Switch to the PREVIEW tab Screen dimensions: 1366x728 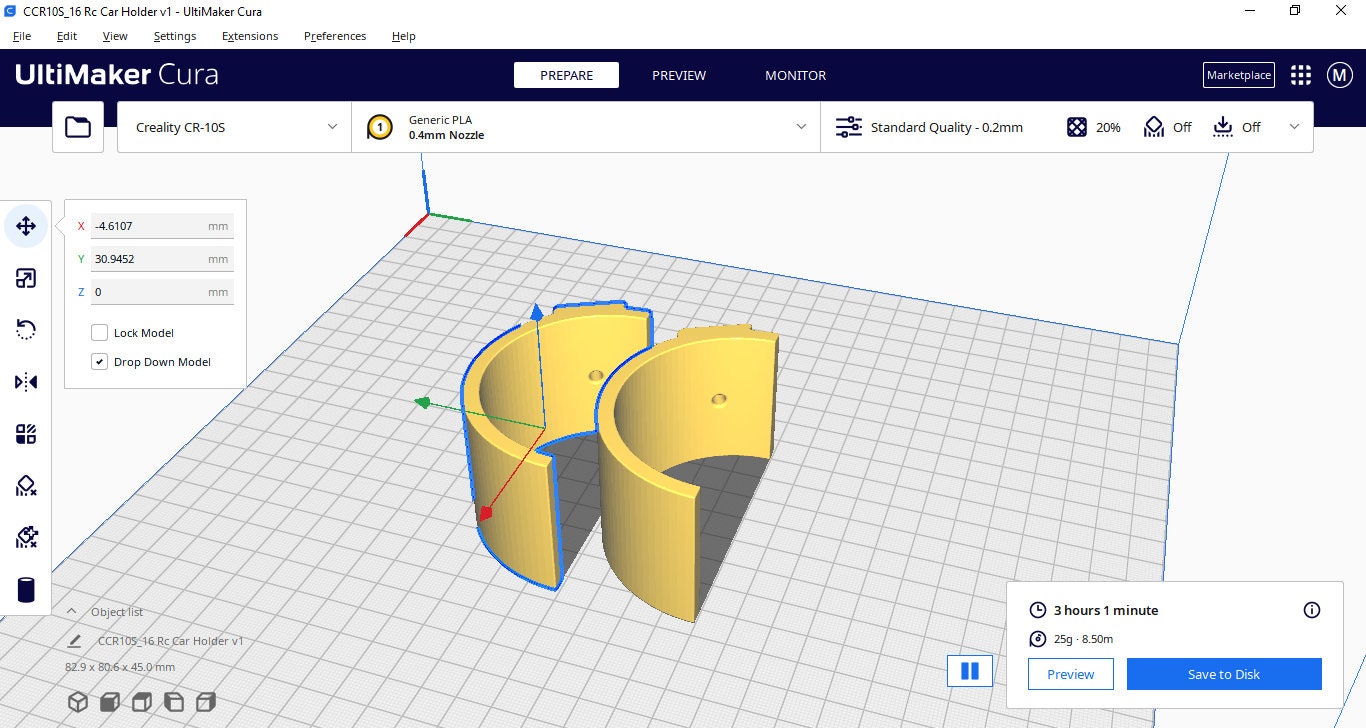679,75
